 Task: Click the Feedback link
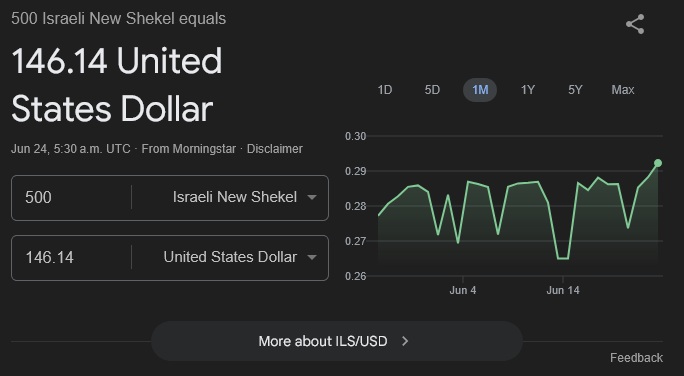coord(636,358)
